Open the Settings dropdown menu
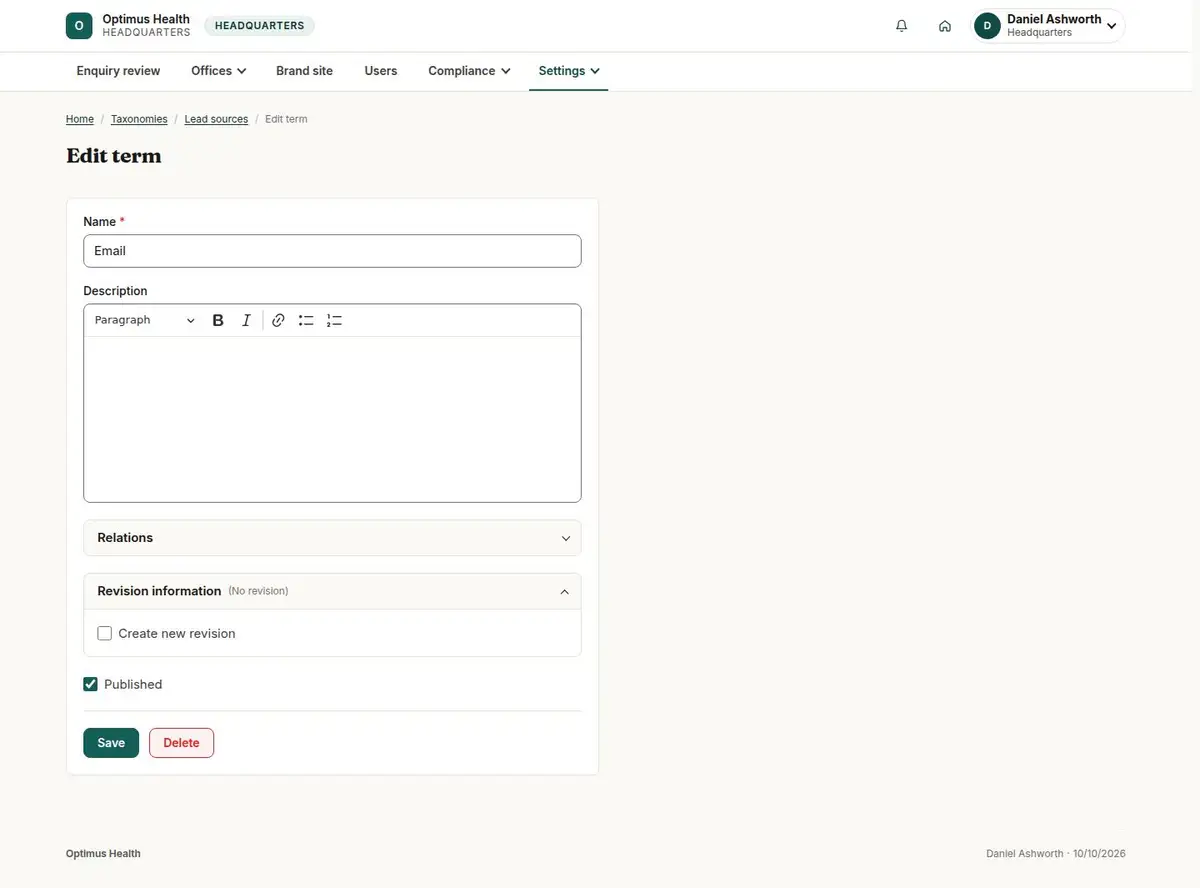 coord(569,71)
